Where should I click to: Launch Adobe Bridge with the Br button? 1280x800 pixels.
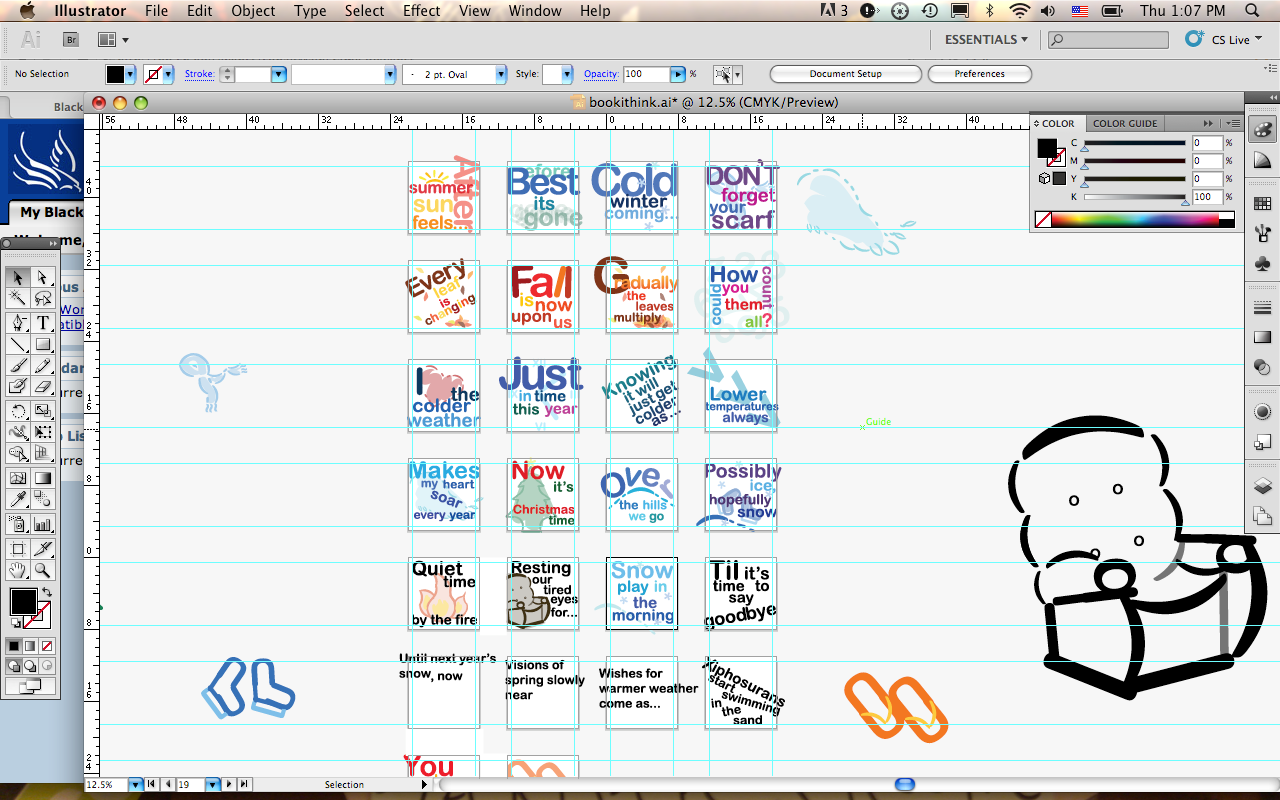coord(71,39)
